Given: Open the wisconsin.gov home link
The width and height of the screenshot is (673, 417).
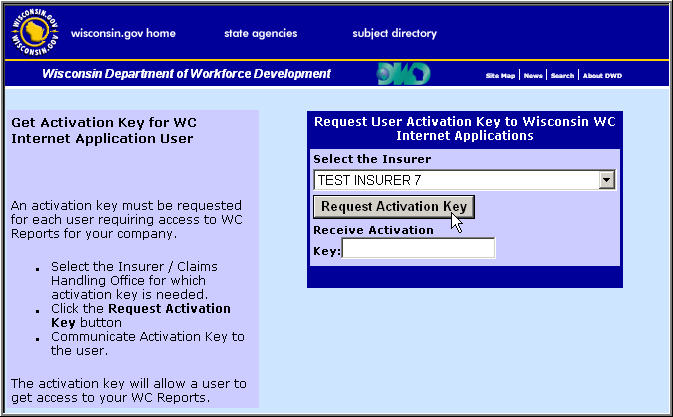Looking at the screenshot, I should click(123, 33).
